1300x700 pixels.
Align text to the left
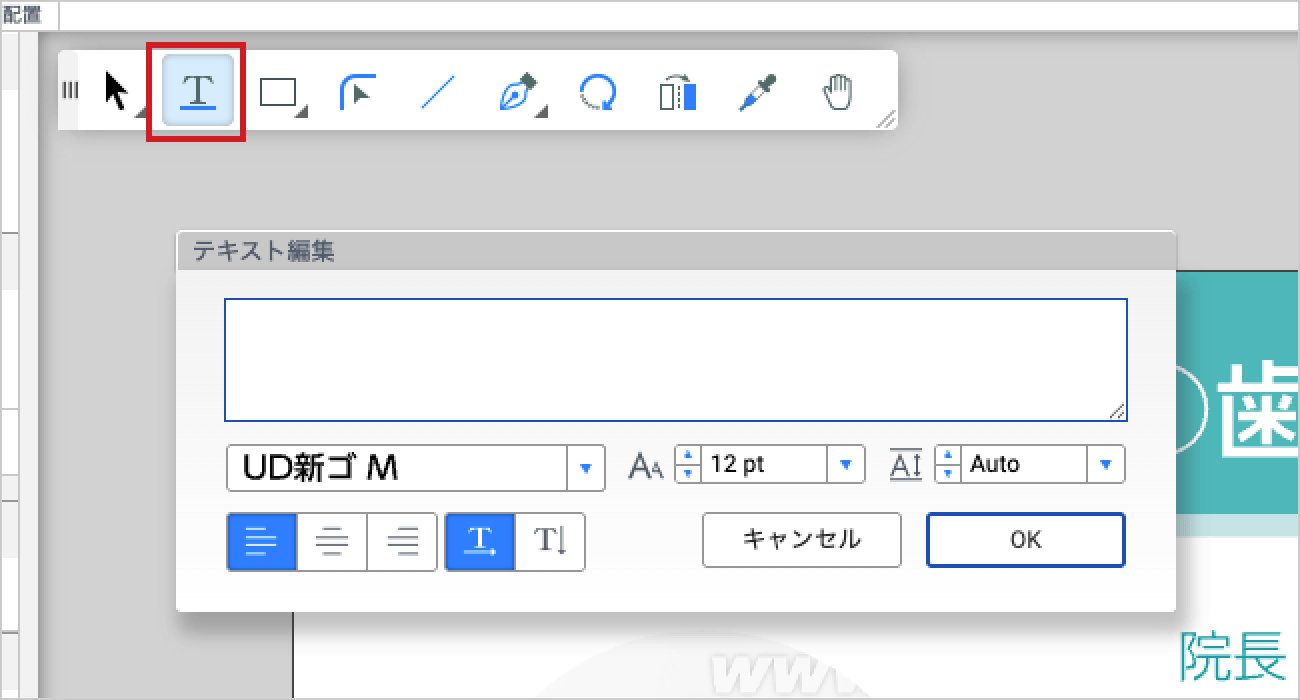tap(262, 542)
